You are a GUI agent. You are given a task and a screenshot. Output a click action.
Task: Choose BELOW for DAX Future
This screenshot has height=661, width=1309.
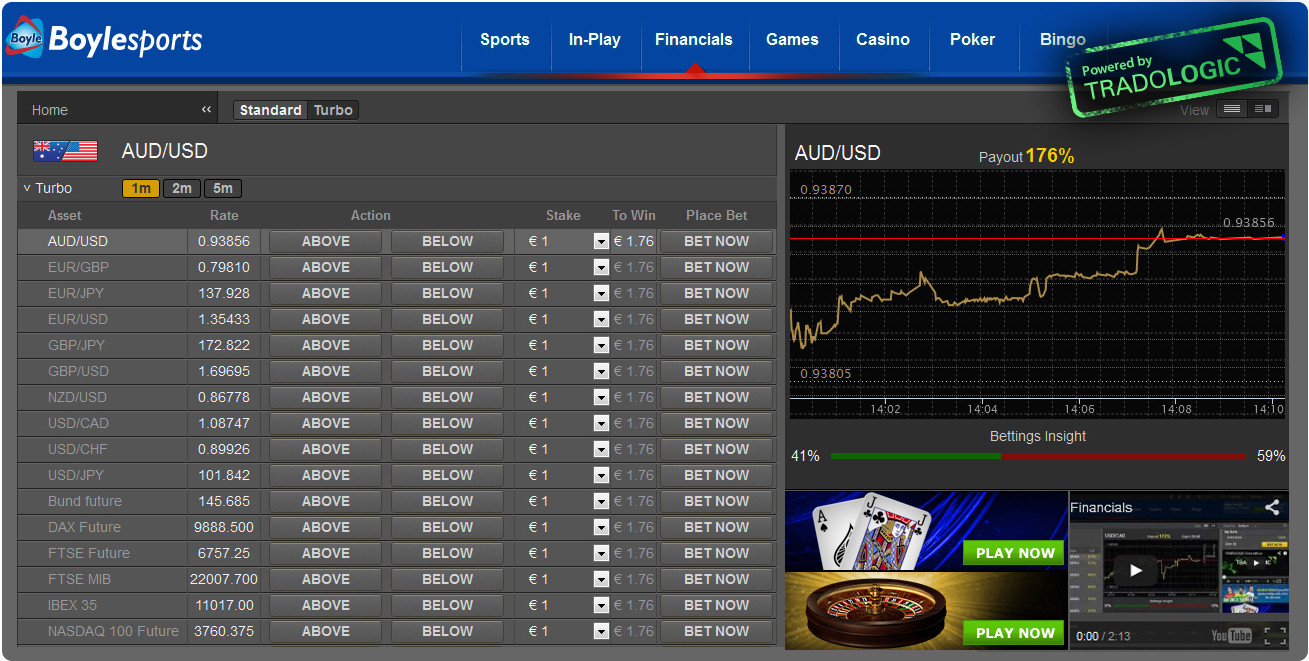[x=447, y=527]
